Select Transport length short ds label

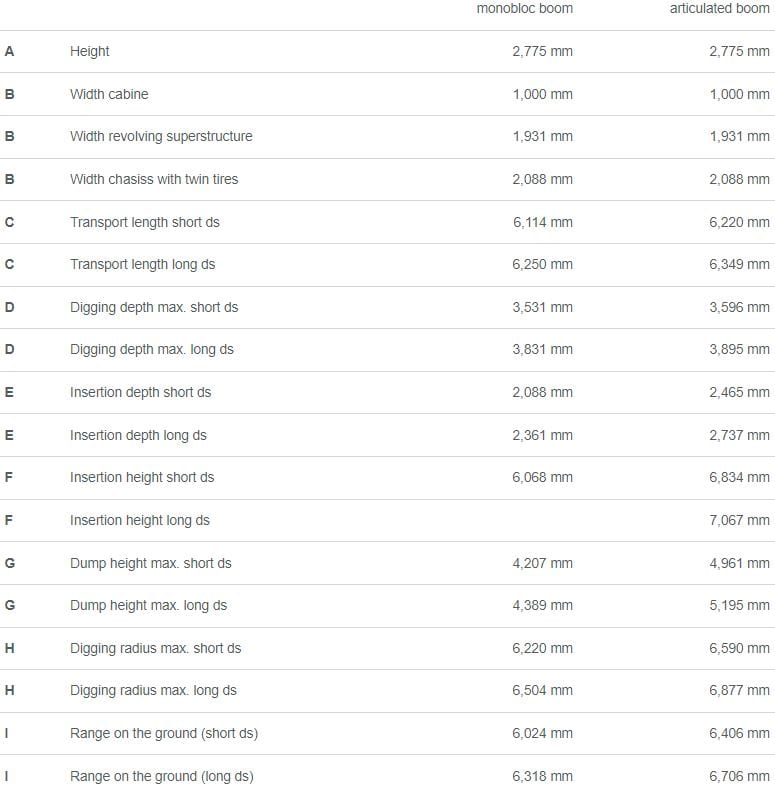(x=144, y=222)
